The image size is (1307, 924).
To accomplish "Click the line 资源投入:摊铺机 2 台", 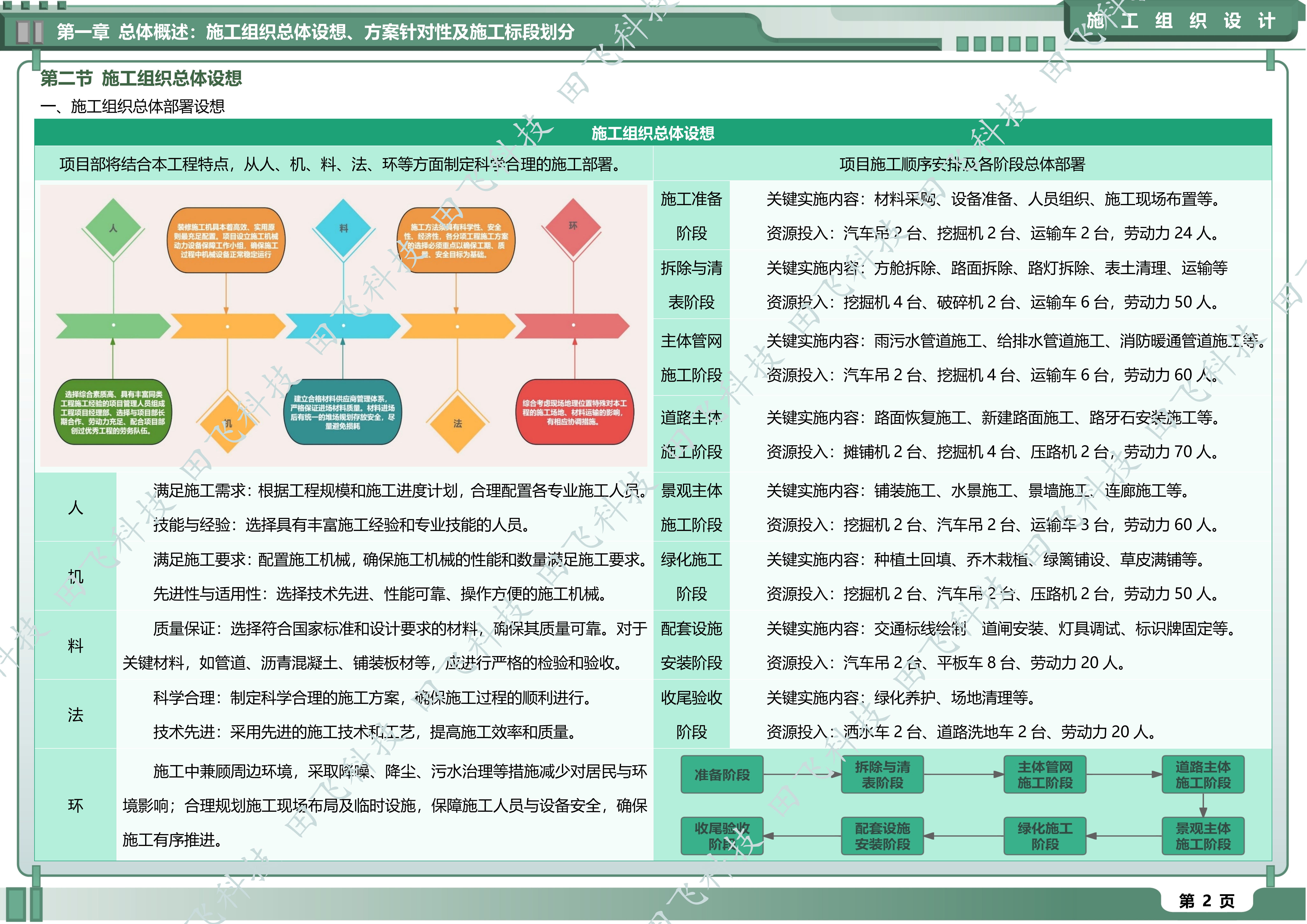I will click(x=993, y=452).
